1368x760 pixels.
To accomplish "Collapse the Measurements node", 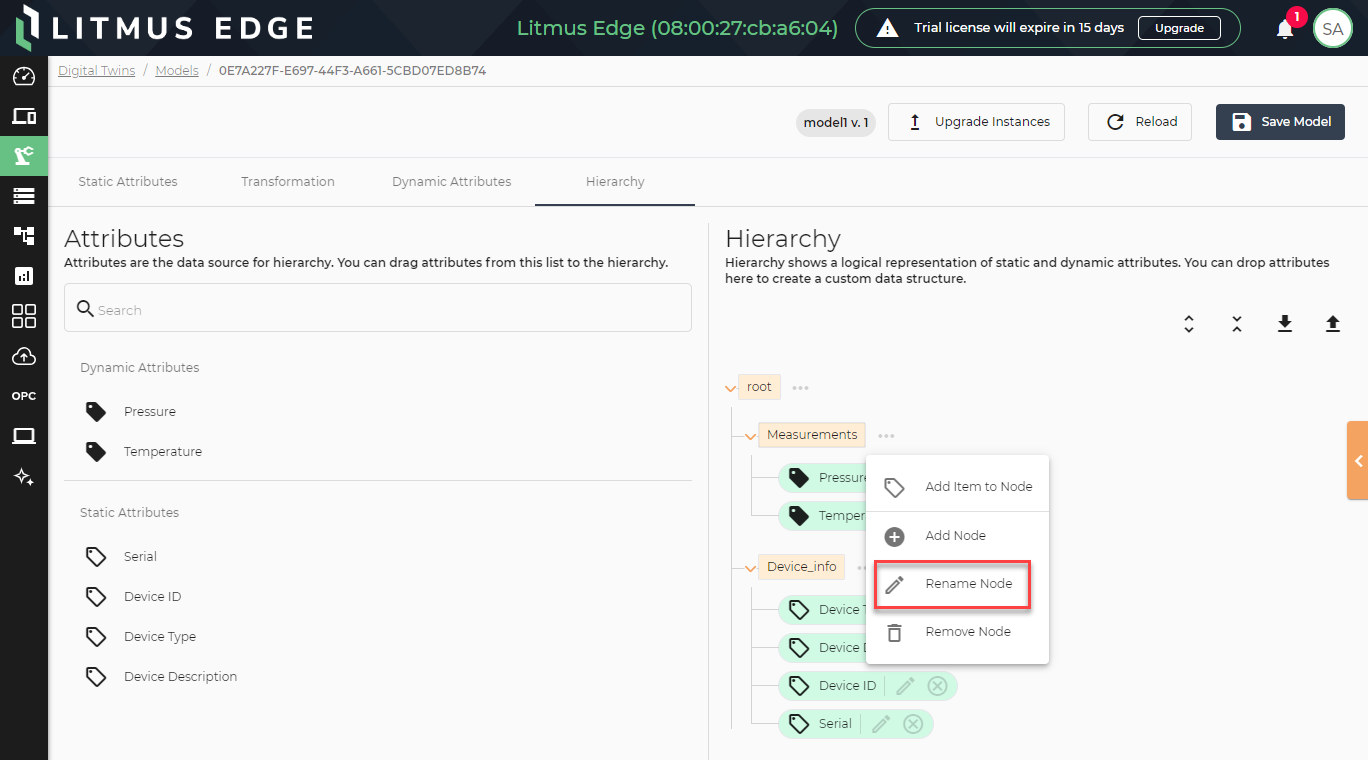I will coord(748,435).
